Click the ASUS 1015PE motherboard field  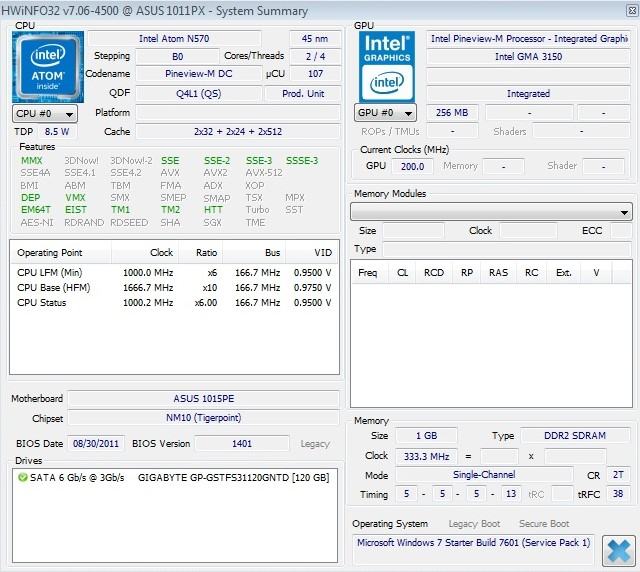coord(204,398)
